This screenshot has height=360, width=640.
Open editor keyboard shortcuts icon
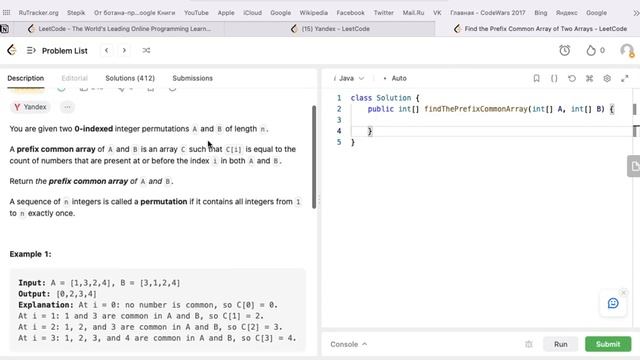click(589, 78)
